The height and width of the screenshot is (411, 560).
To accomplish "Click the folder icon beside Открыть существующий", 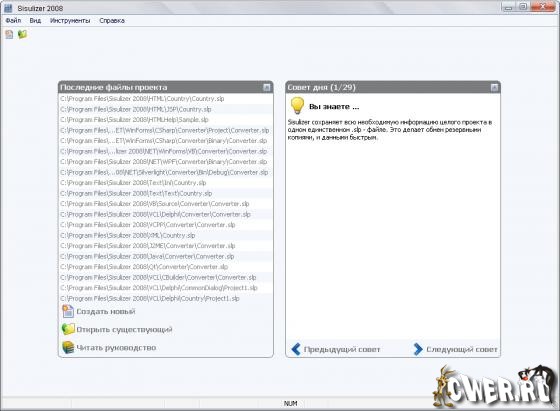I will tap(68, 329).
